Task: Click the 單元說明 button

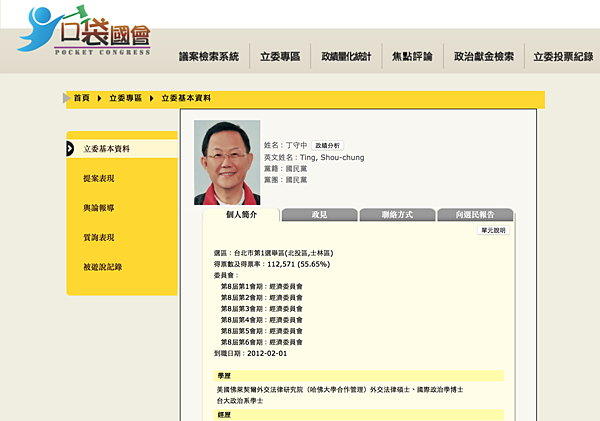Action: click(494, 230)
